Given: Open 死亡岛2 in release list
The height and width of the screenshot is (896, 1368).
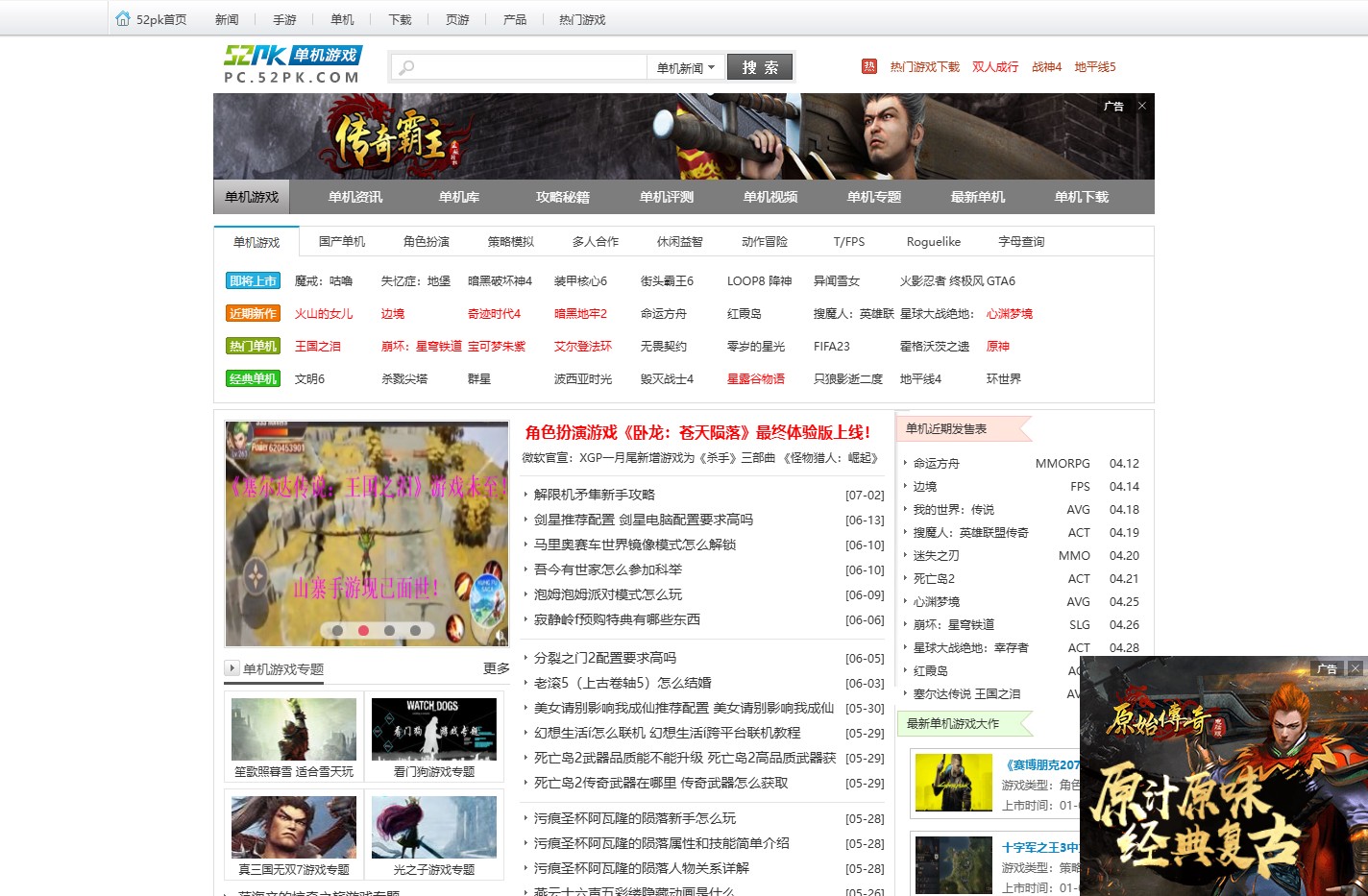Looking at the screenshot, I should 934,579.
